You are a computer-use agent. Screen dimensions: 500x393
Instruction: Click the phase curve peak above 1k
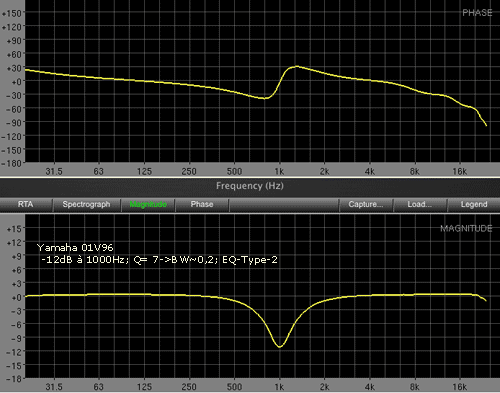tap(296, 67)
